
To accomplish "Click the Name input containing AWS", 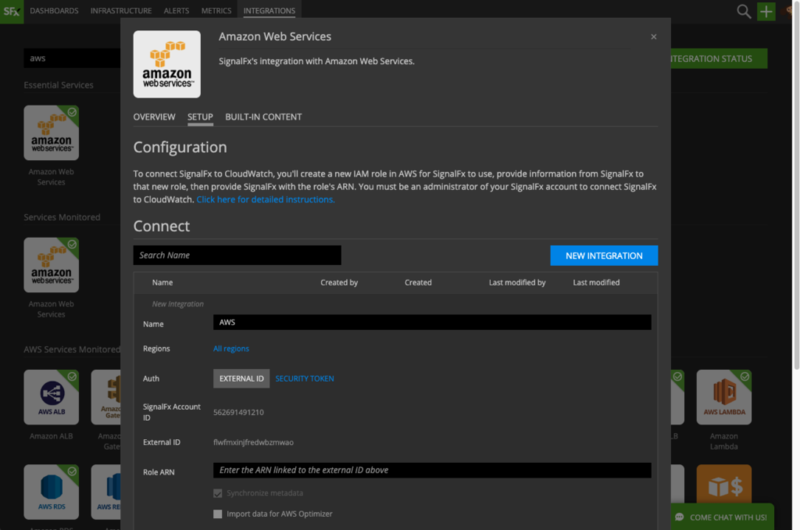I will click(432, 322).
